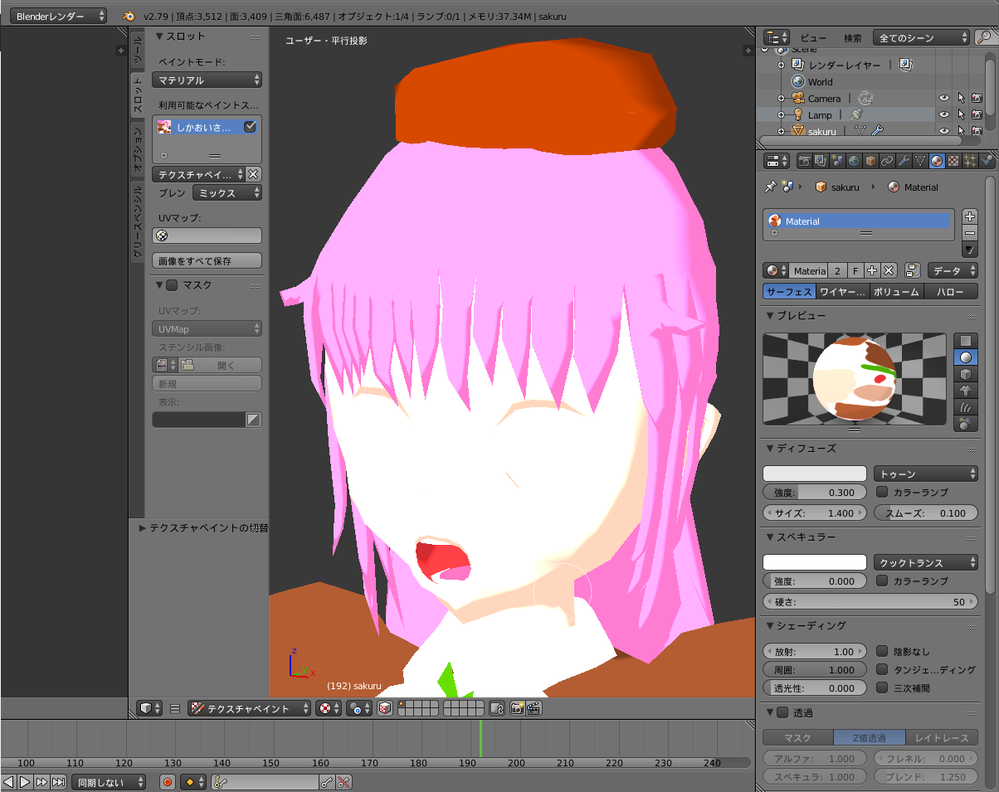Open the テクスチャペイント mode dropdown
The height and width of the screenshot is (792, 999).
coord(249,708)
